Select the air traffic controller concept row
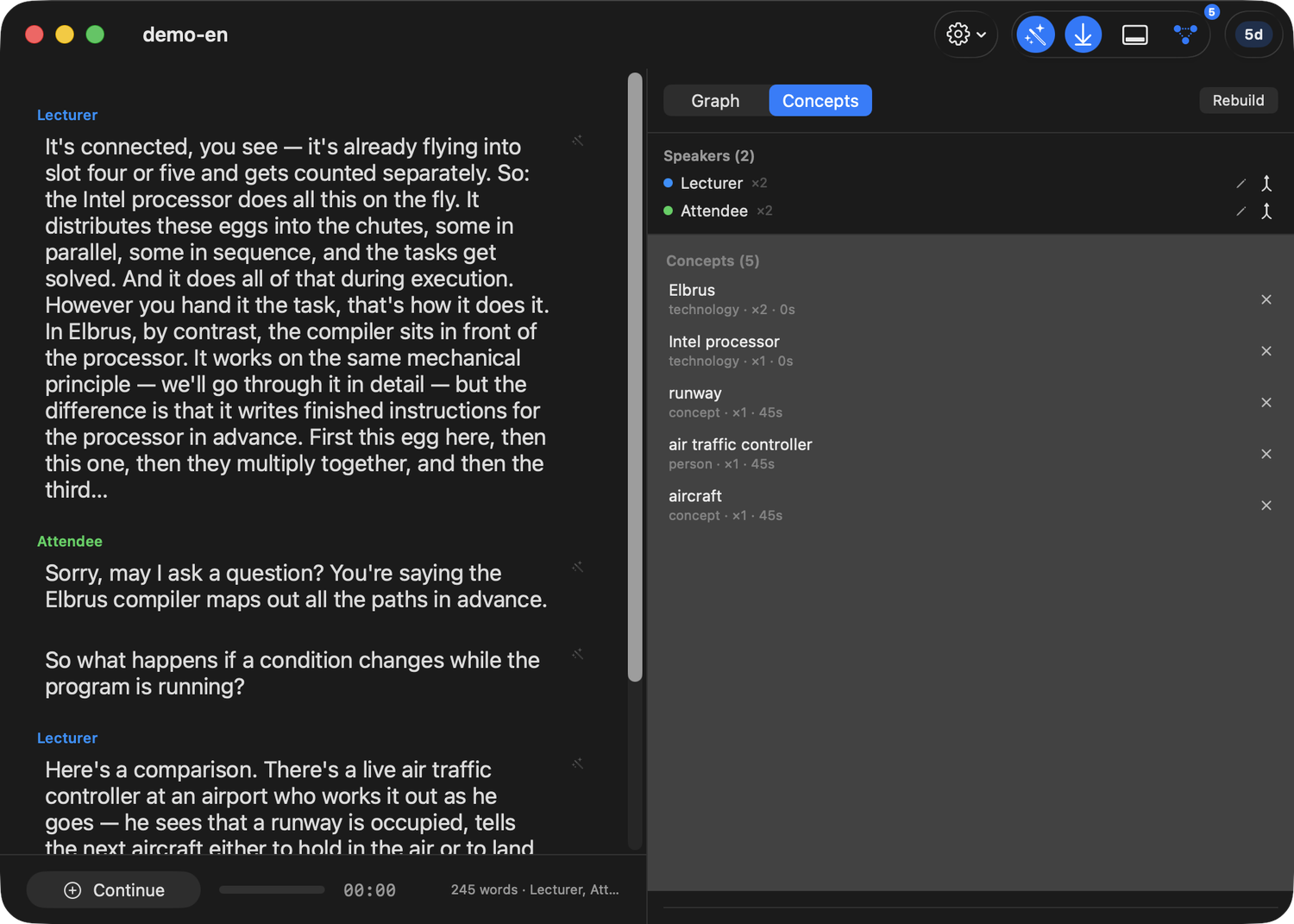The width and height of the screenshot is (1294, 924). (970, 454)
